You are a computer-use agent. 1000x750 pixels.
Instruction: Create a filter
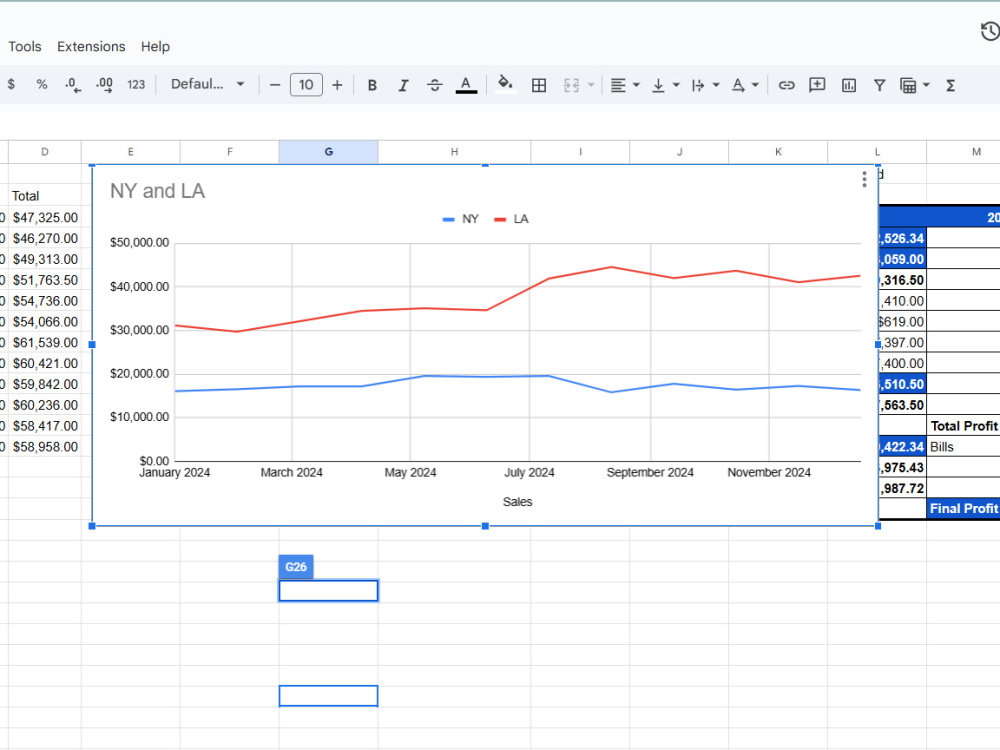pyautogui.click(x=879, y=85)
